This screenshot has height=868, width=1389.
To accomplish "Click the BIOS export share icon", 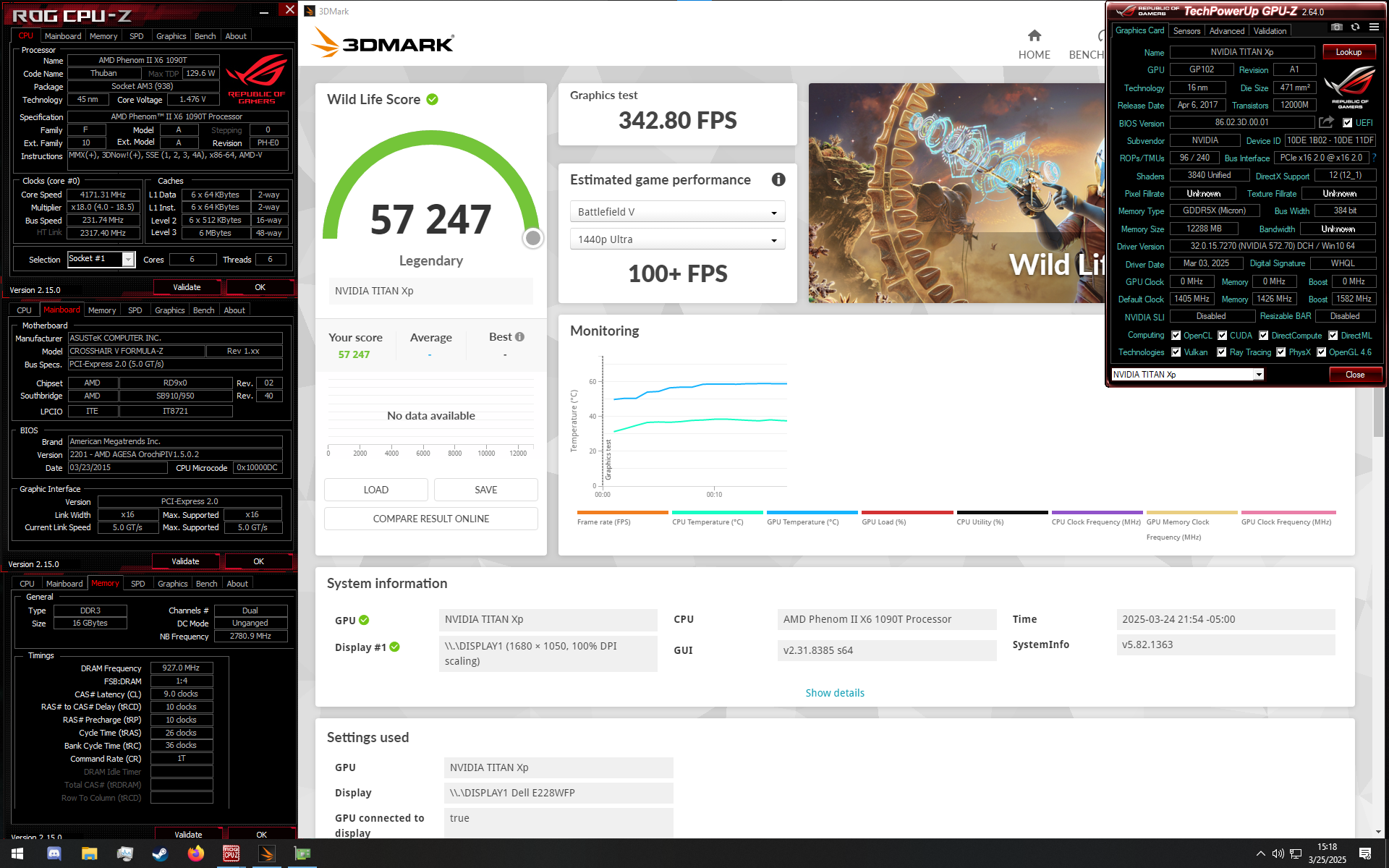I will [x=1326, y=122].
